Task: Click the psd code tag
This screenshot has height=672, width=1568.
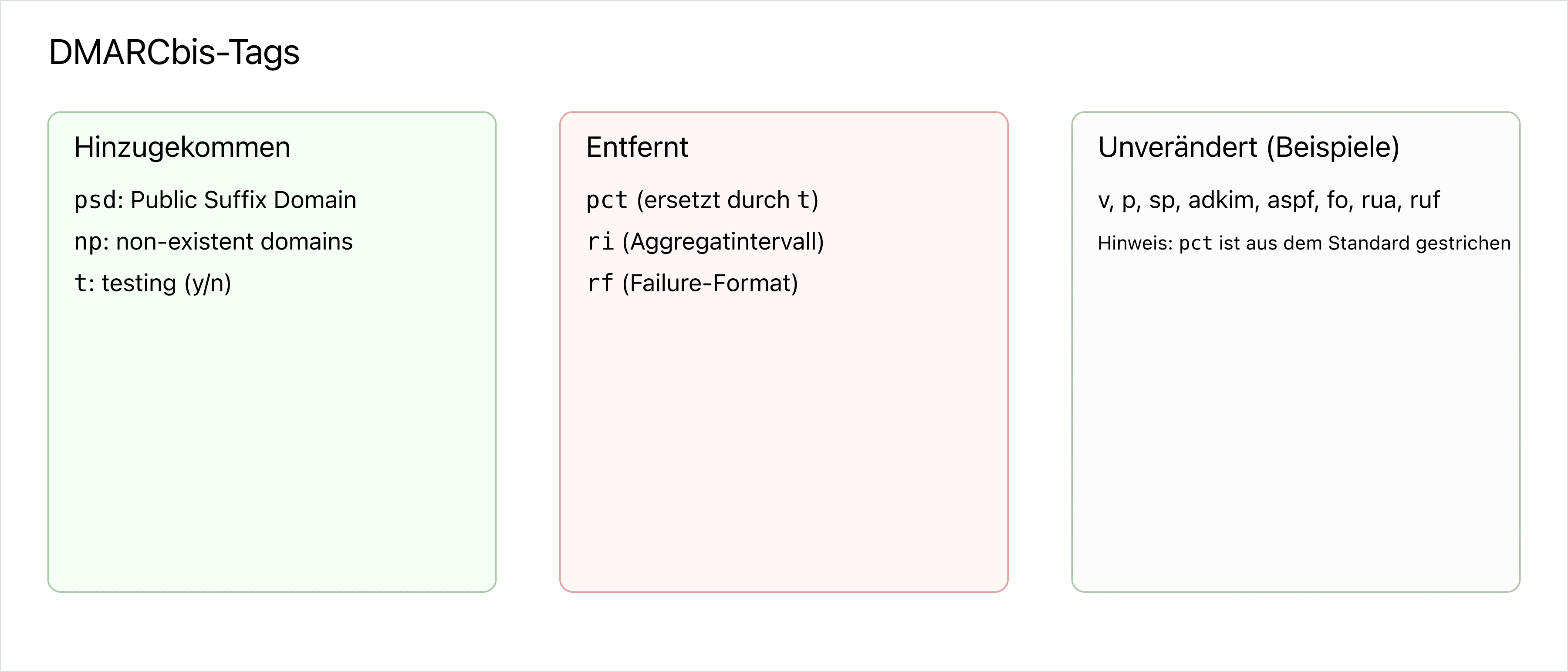Action: [x=95, y=200]
